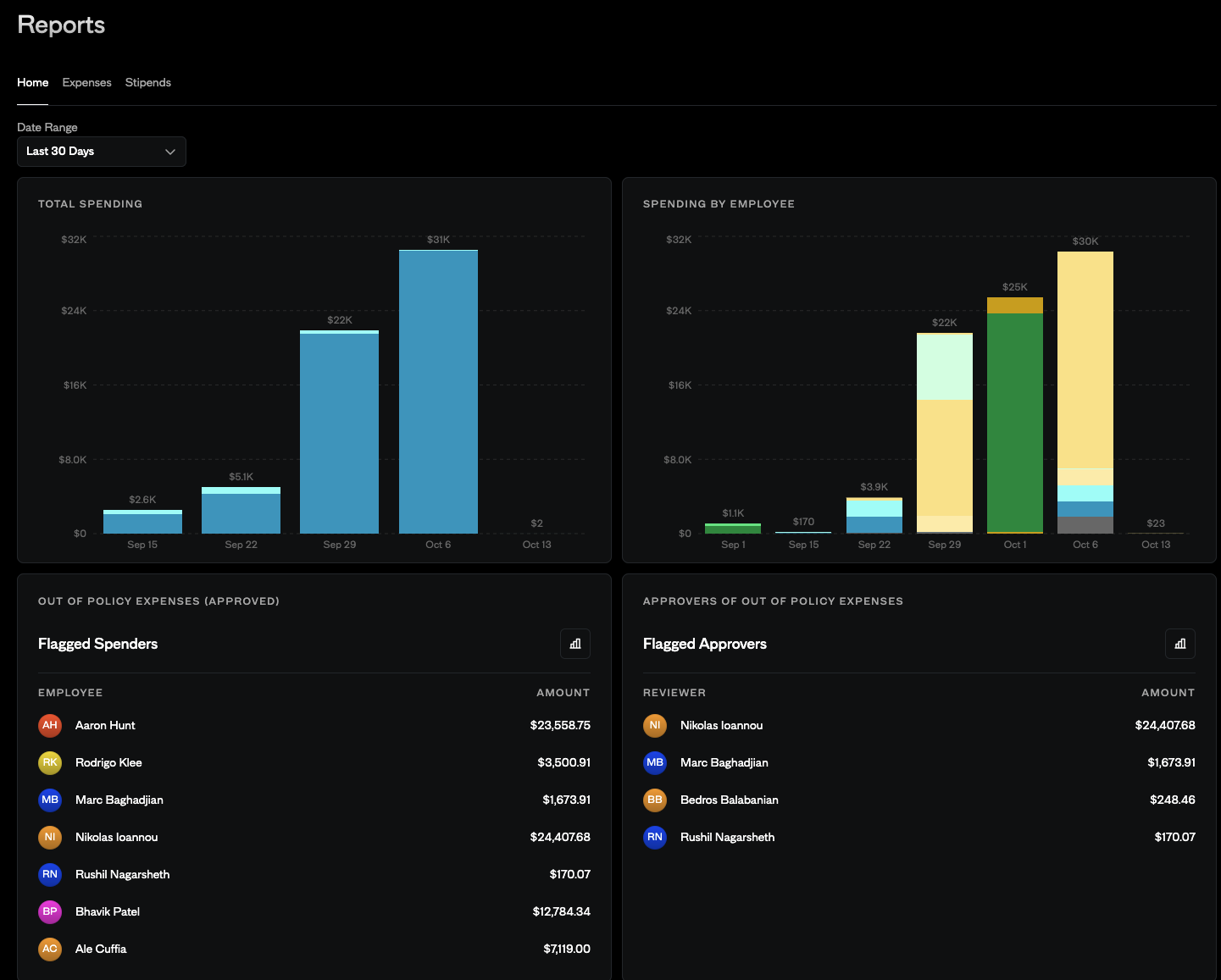Click Bhavik Patel's BP avatar
The image size is (1221, 980).
coord(50,911)
